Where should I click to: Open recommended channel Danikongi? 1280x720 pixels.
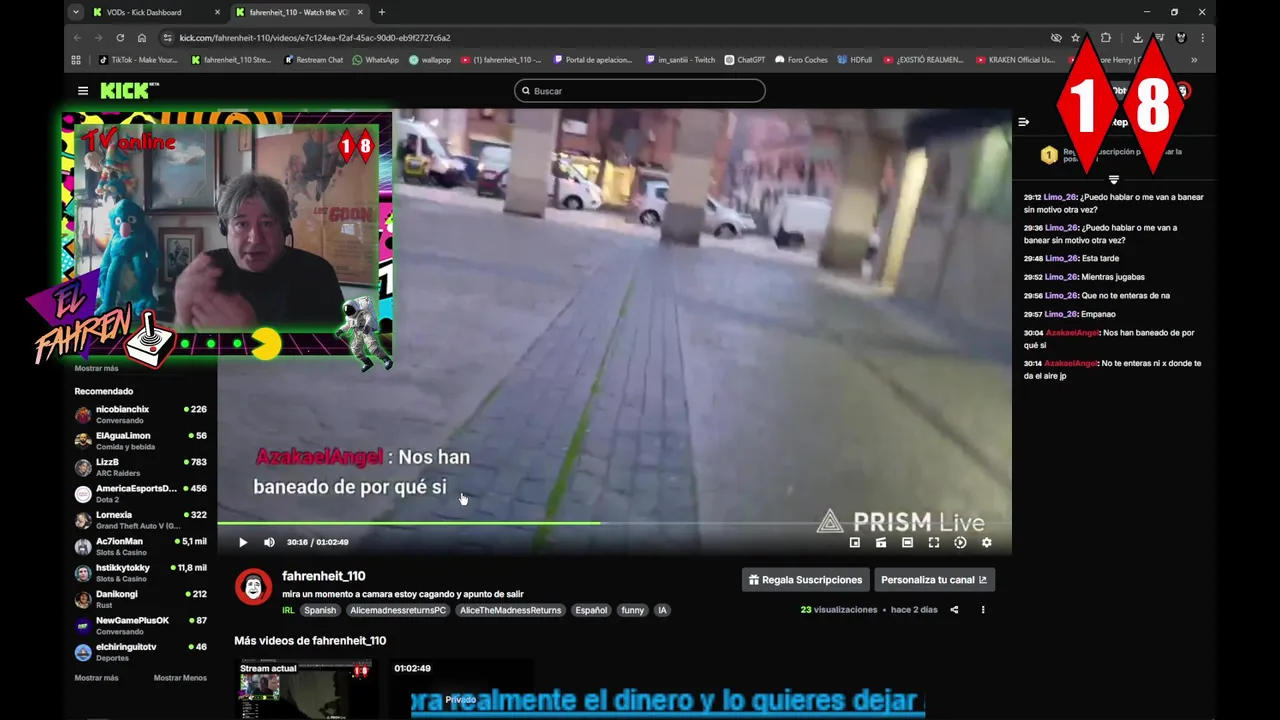[140, 599]
